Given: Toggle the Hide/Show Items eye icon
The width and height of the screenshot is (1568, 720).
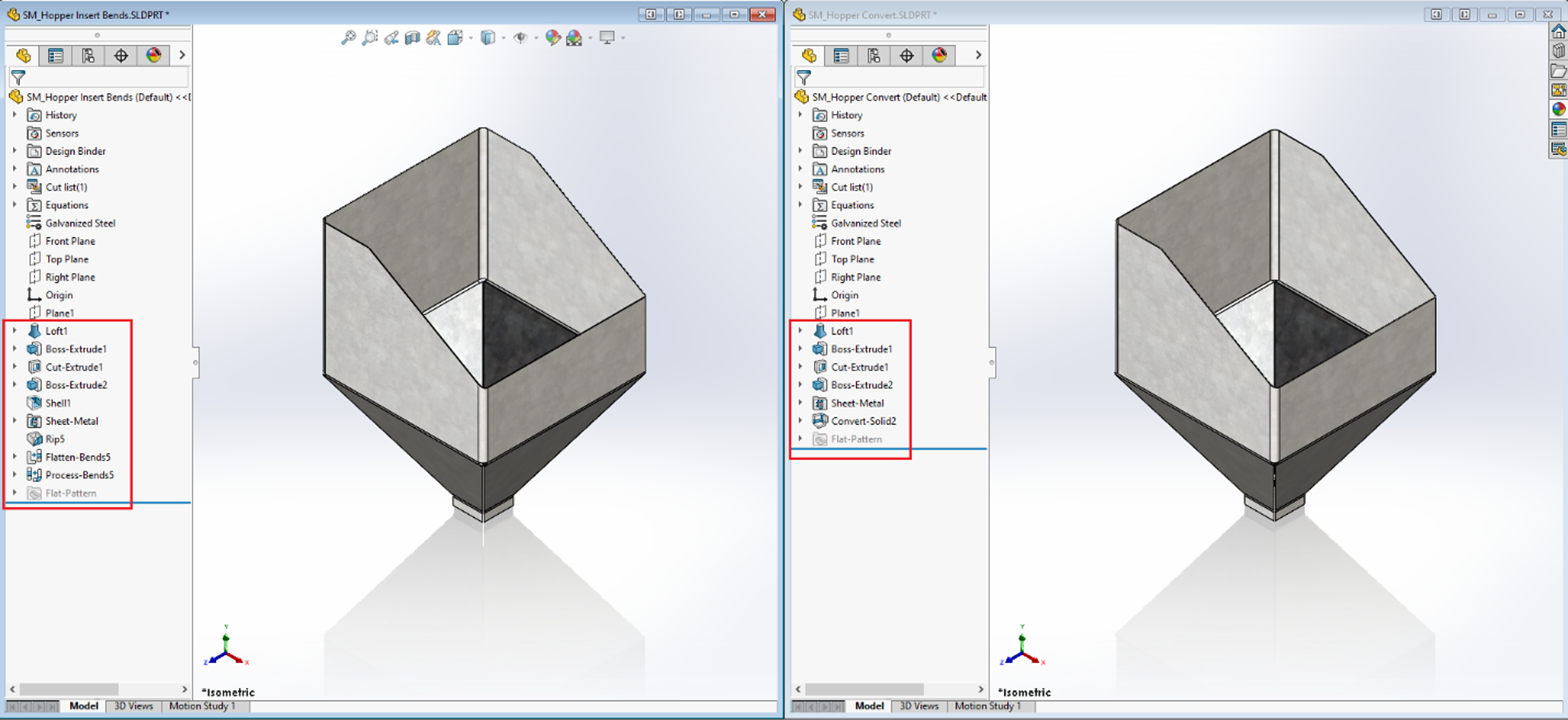Looking at the screenshot, I should [520, 38].
